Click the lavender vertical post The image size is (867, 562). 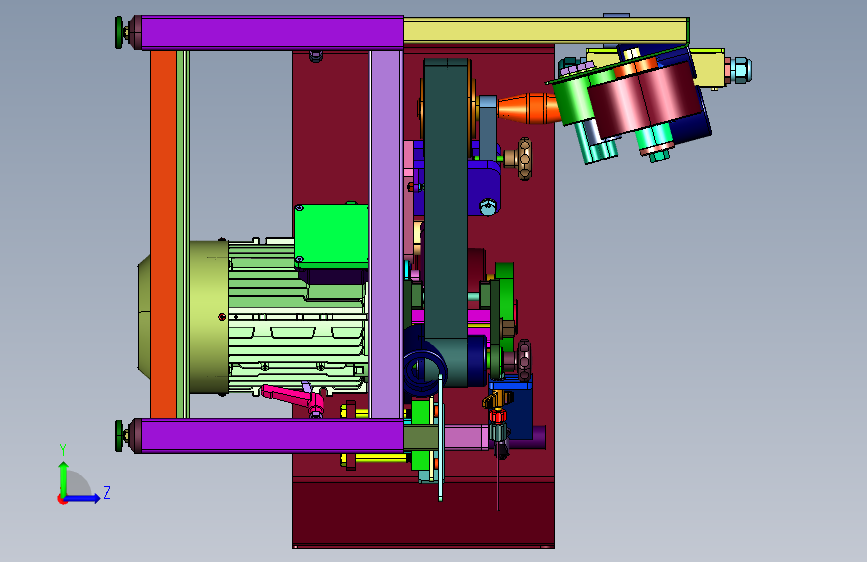tap(386, 234)
